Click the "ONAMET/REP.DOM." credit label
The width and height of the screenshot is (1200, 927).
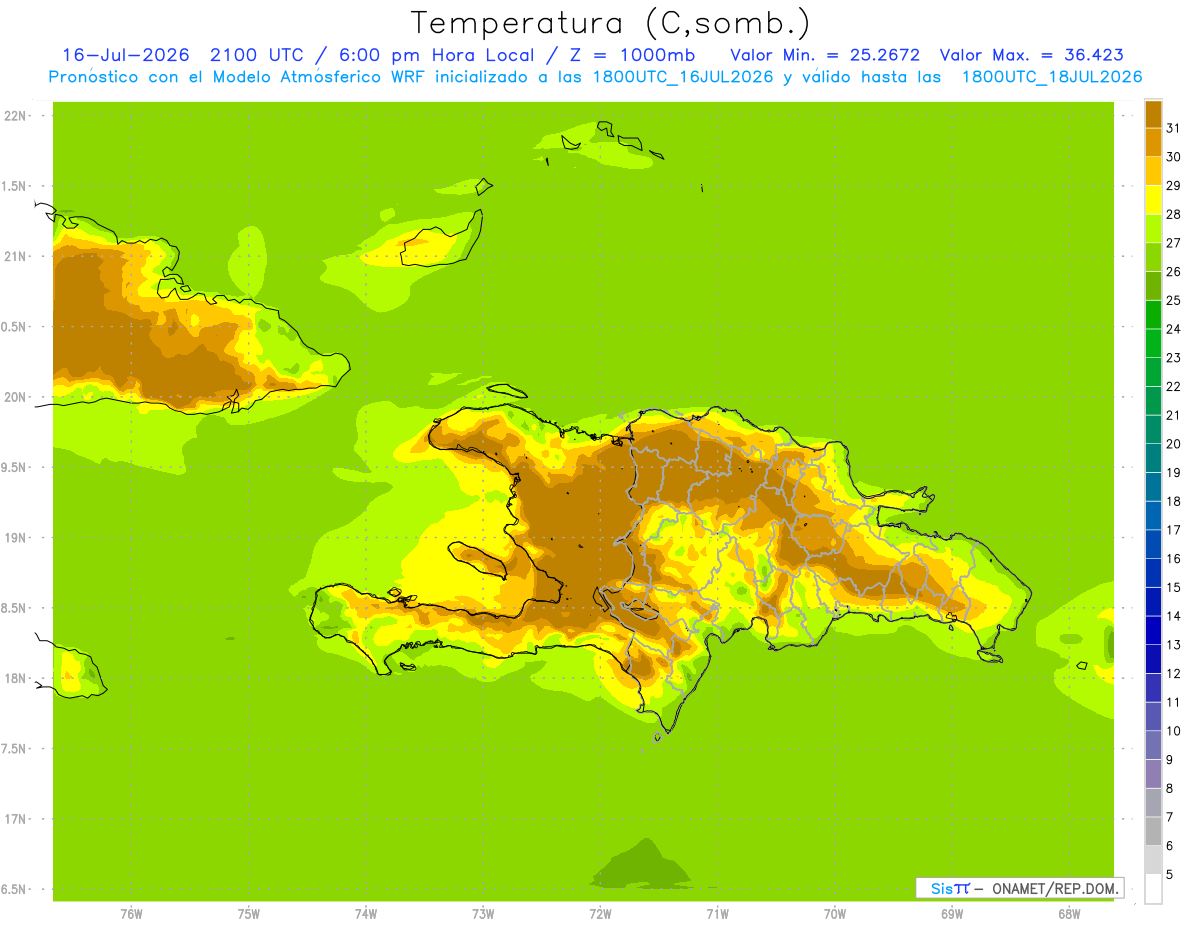[1057, 888]
